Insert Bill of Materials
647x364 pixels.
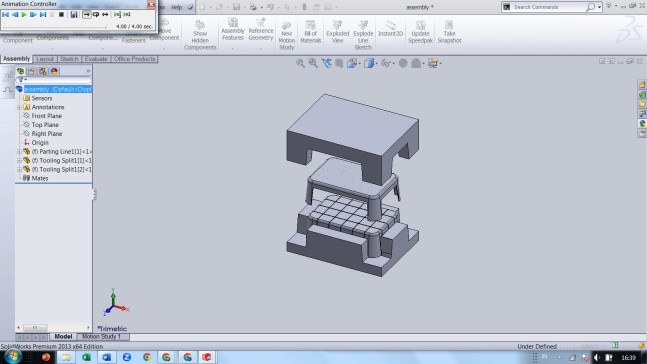tap(310, 32)
